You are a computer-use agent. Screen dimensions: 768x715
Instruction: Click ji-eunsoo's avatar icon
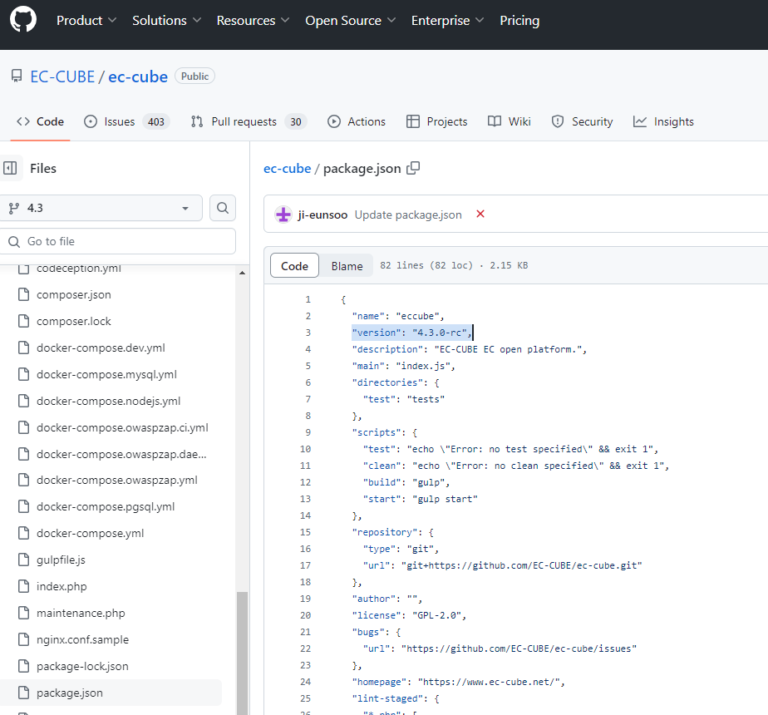click(283, 215)
